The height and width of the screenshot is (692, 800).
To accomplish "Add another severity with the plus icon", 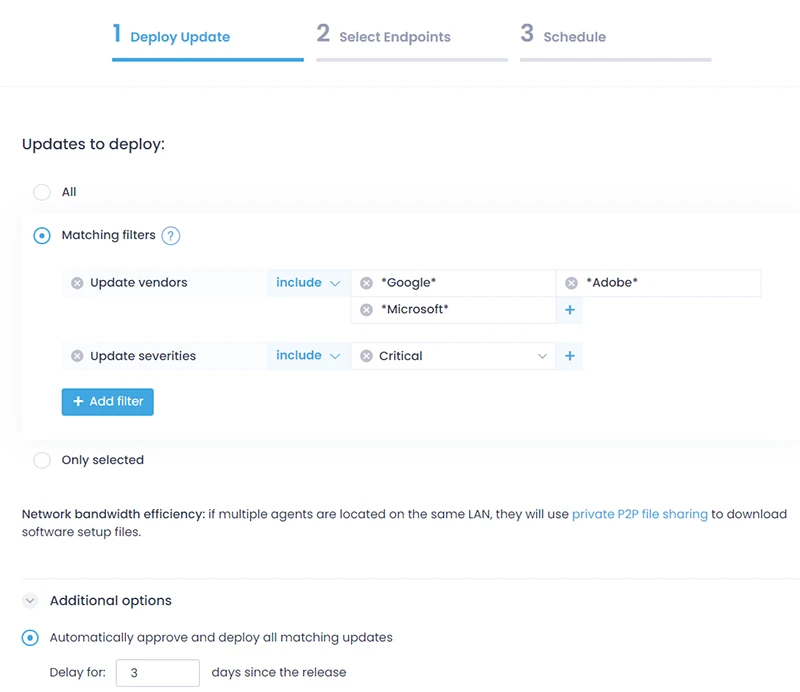I will point(570,356).
